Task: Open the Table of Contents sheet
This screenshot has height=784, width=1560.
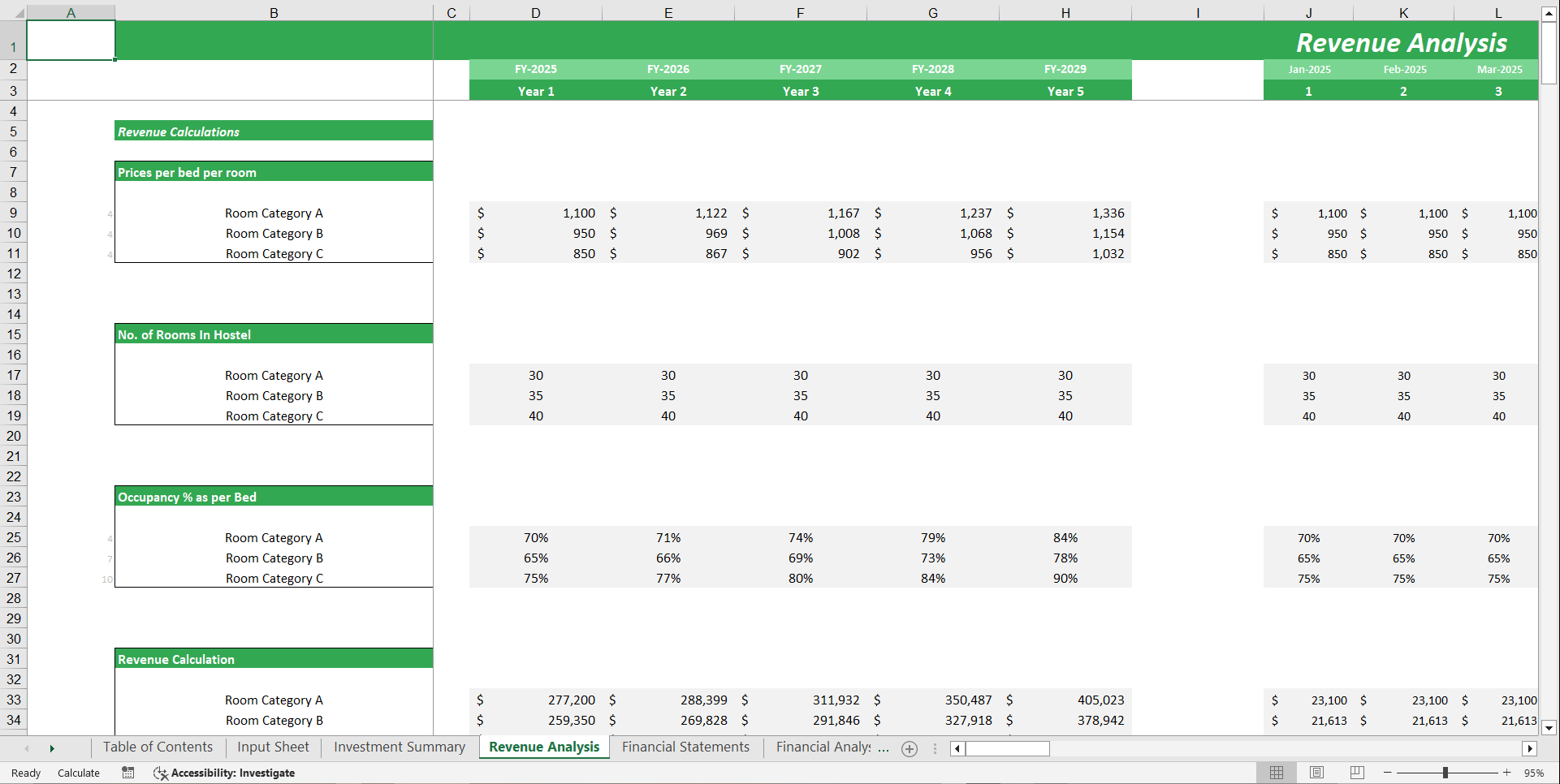Action: [x=157, y=747]
